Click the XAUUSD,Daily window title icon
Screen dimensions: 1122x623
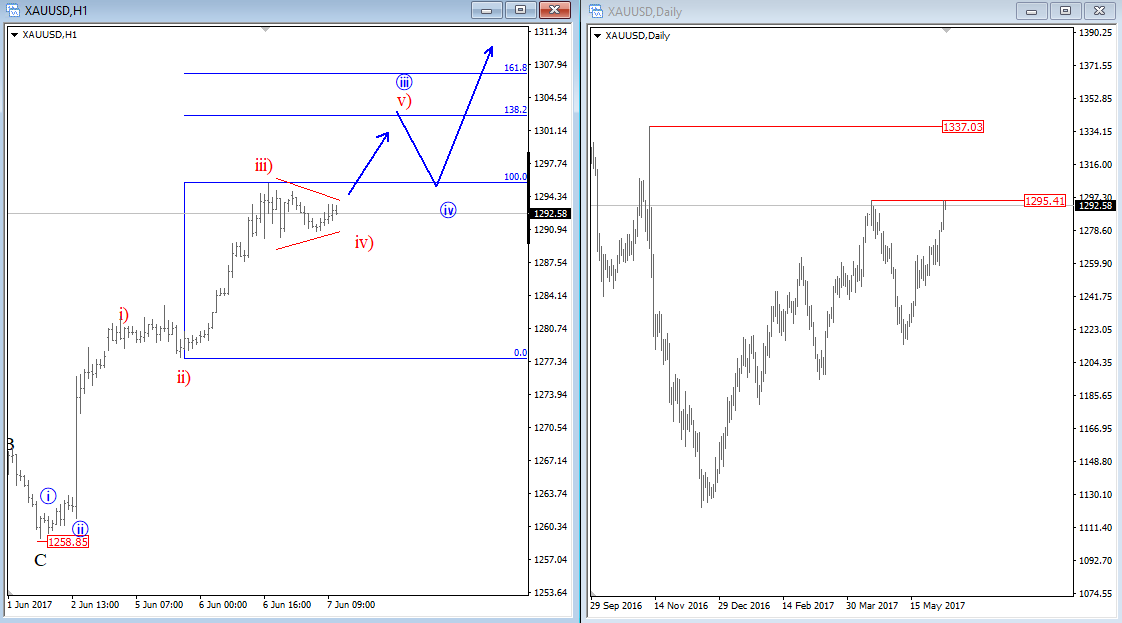(595, 11)
